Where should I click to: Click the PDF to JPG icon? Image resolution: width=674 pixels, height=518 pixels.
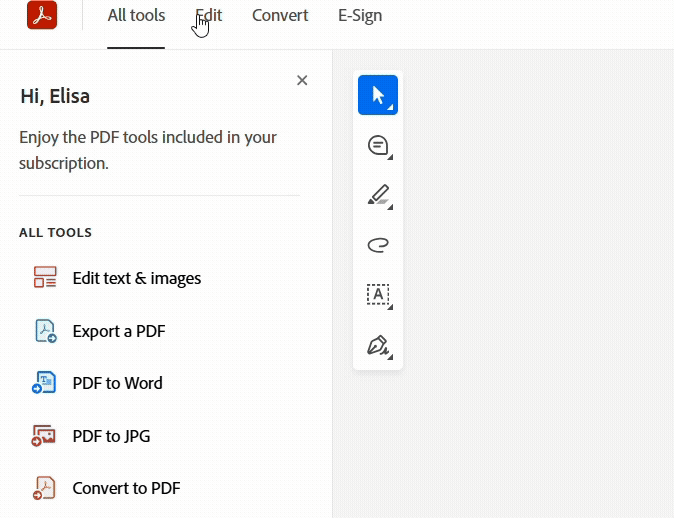click(43, 435)
